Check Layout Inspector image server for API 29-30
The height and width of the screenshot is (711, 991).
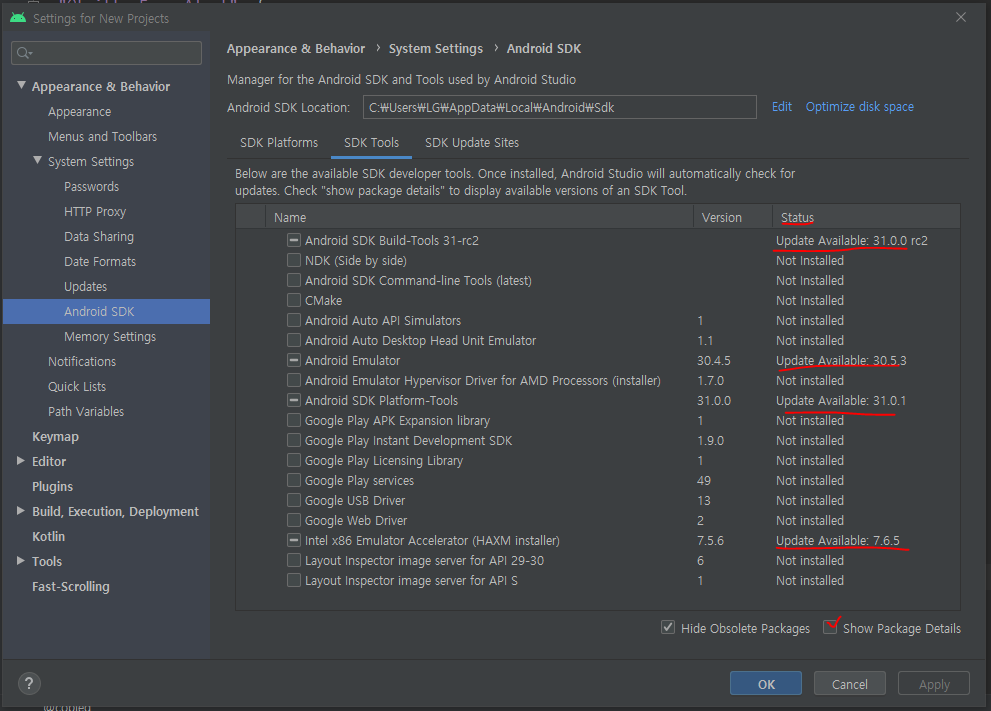tap(293, 561)
